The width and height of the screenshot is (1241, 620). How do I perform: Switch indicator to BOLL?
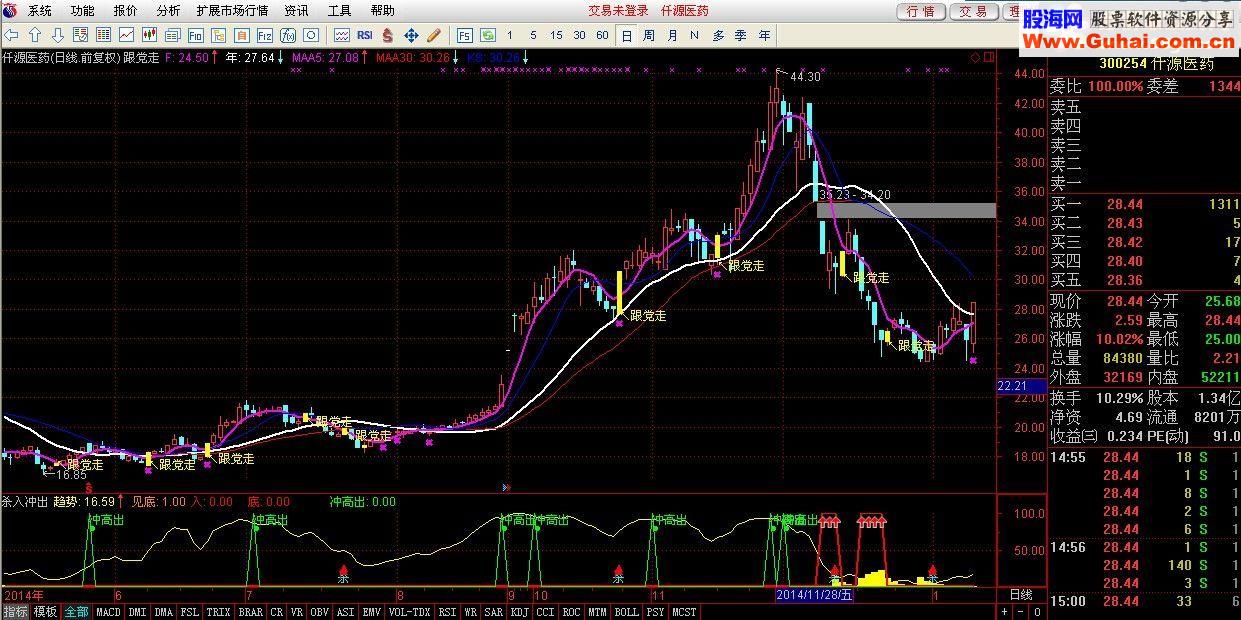[x=626, y=612]
